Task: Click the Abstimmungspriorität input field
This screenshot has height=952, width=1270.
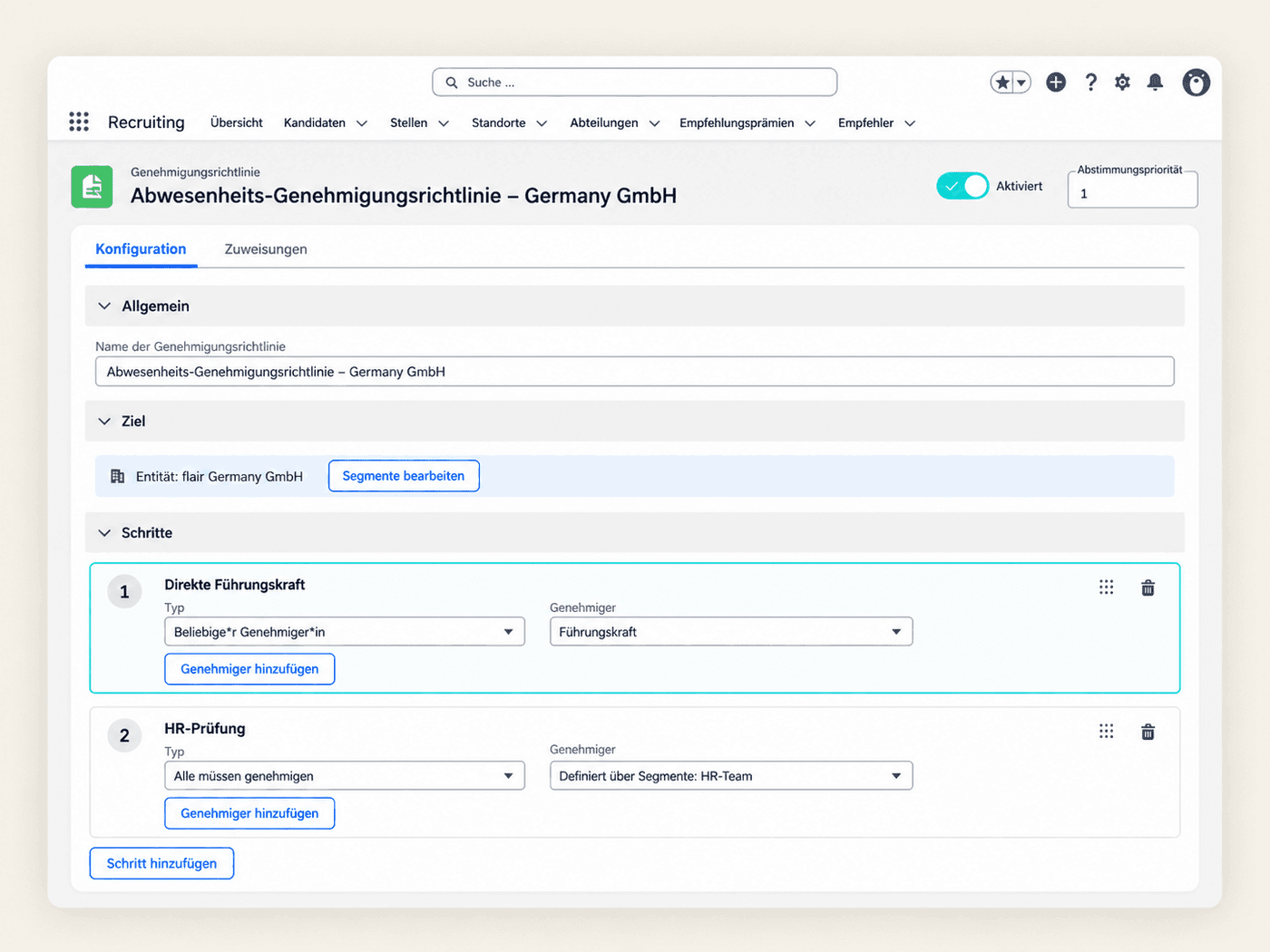Action: point(1133,191)
